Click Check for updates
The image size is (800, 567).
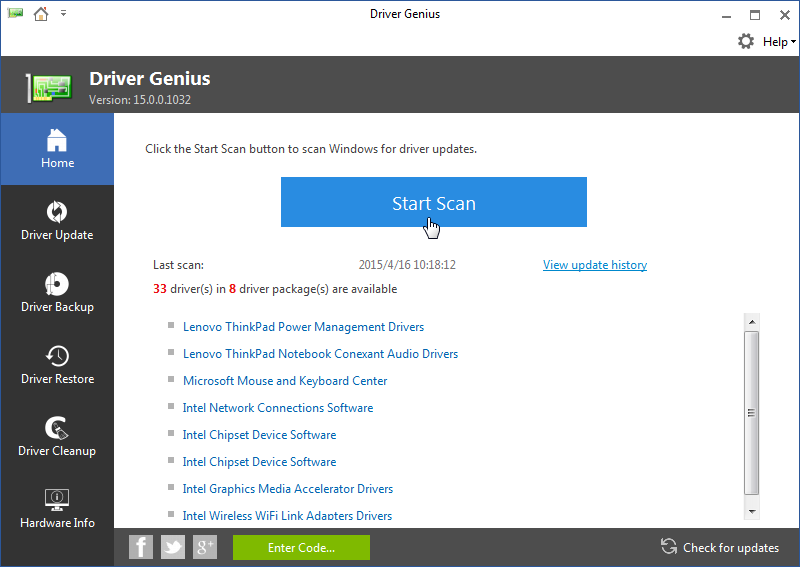coord(720,548)
